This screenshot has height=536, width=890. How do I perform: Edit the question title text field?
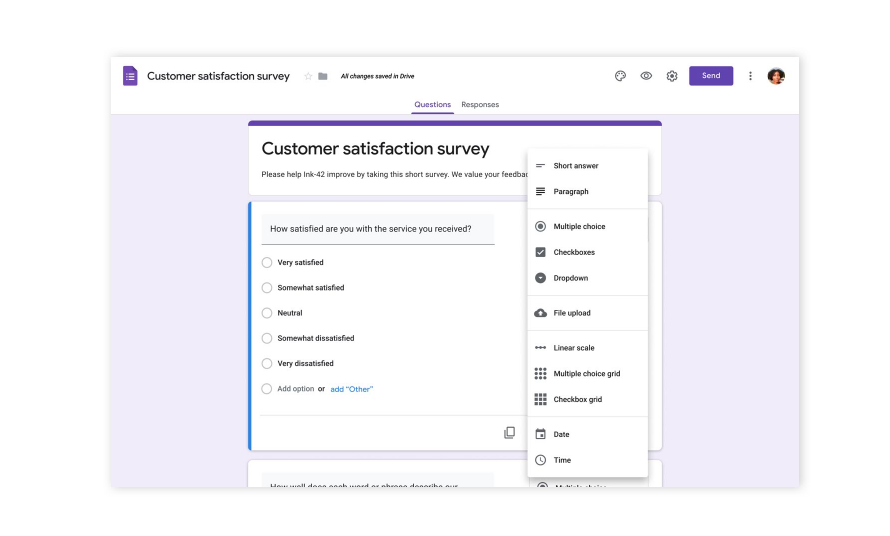[378, 229]
